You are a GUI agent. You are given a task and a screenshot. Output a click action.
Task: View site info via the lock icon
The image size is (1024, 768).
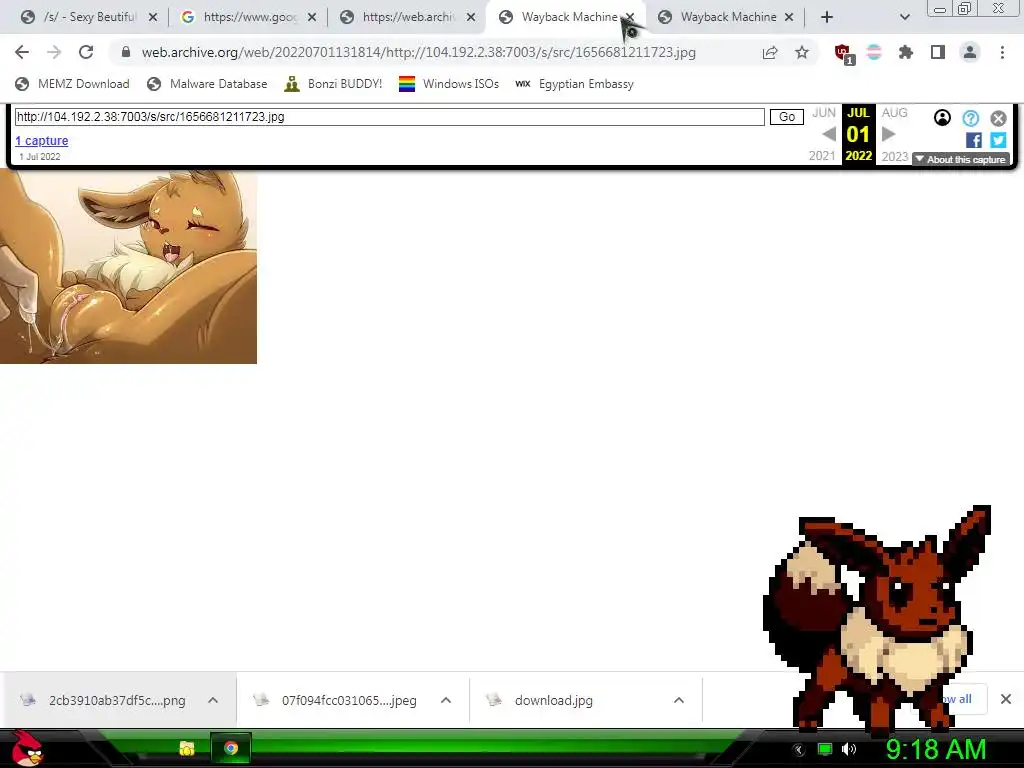click(x=126, y=52)
